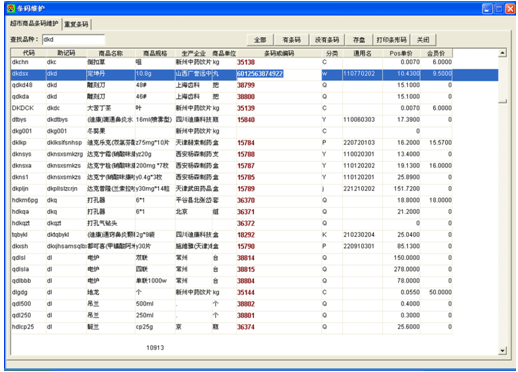Minimize the 条码维护 window
518x372 pixels.
click(487, 9)
